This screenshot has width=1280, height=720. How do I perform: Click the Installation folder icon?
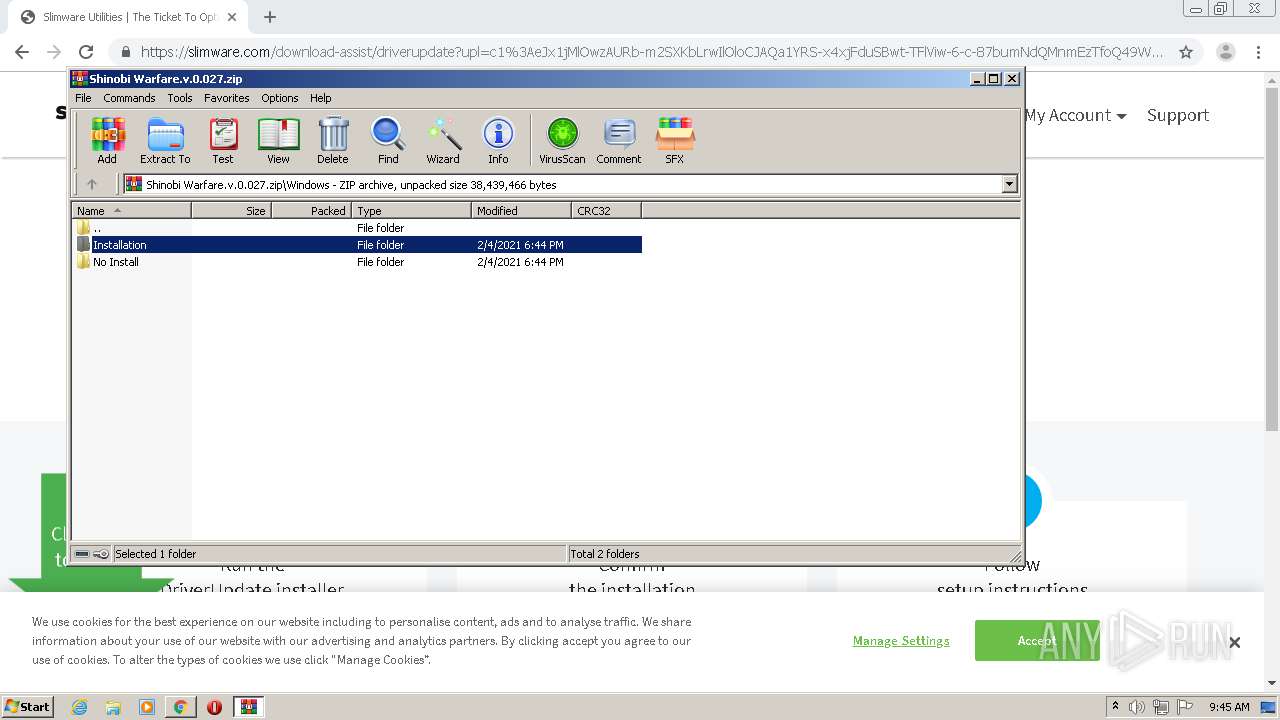click(x=83, y=244)
